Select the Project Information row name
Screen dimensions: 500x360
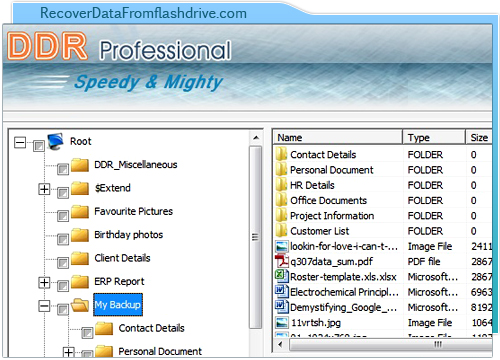pyautogui.click(x=332, y=216)
